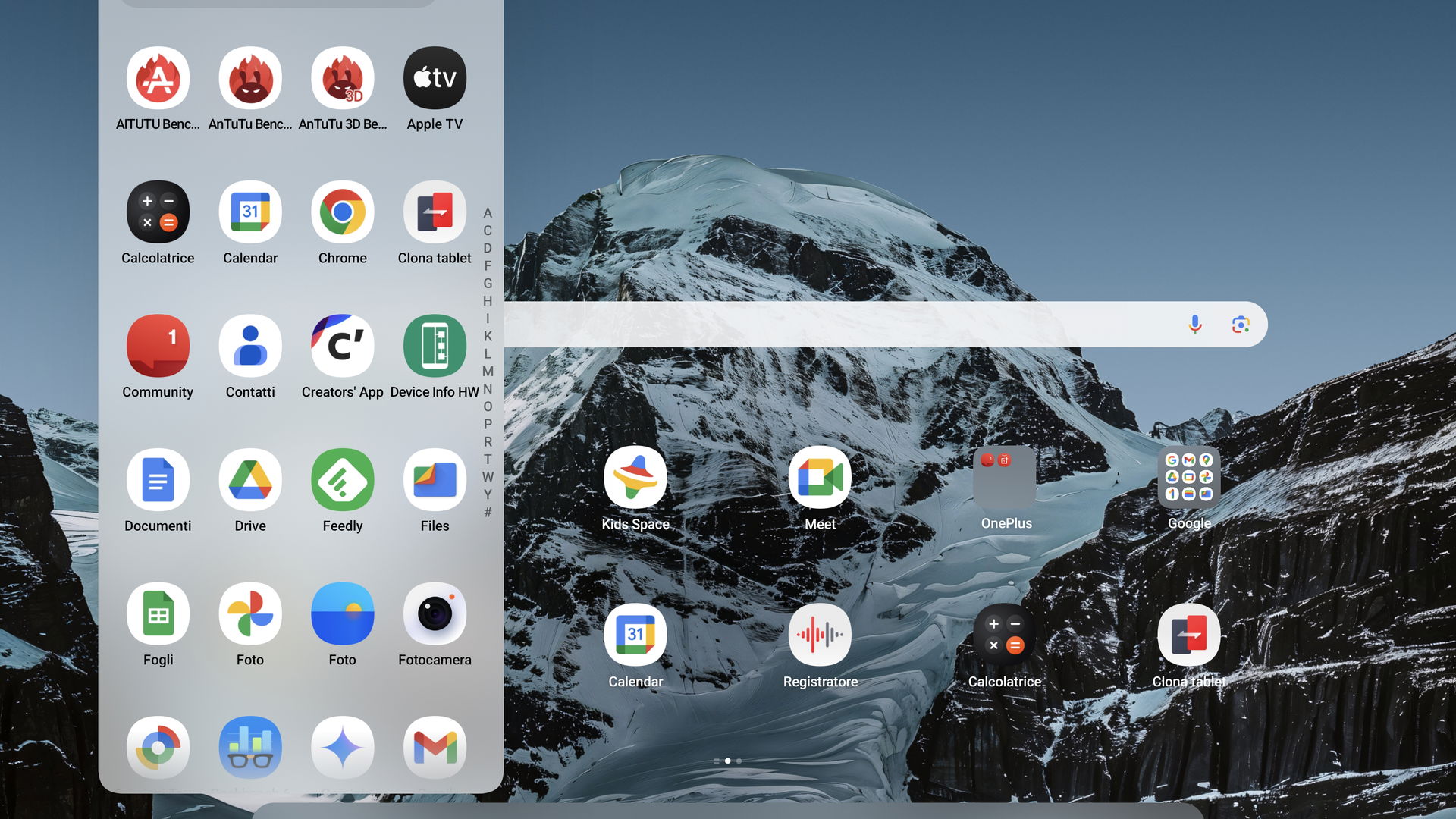1456x819 pixels.
Task: Tap the voice search microphone
Action: (x=1195, y=325)
